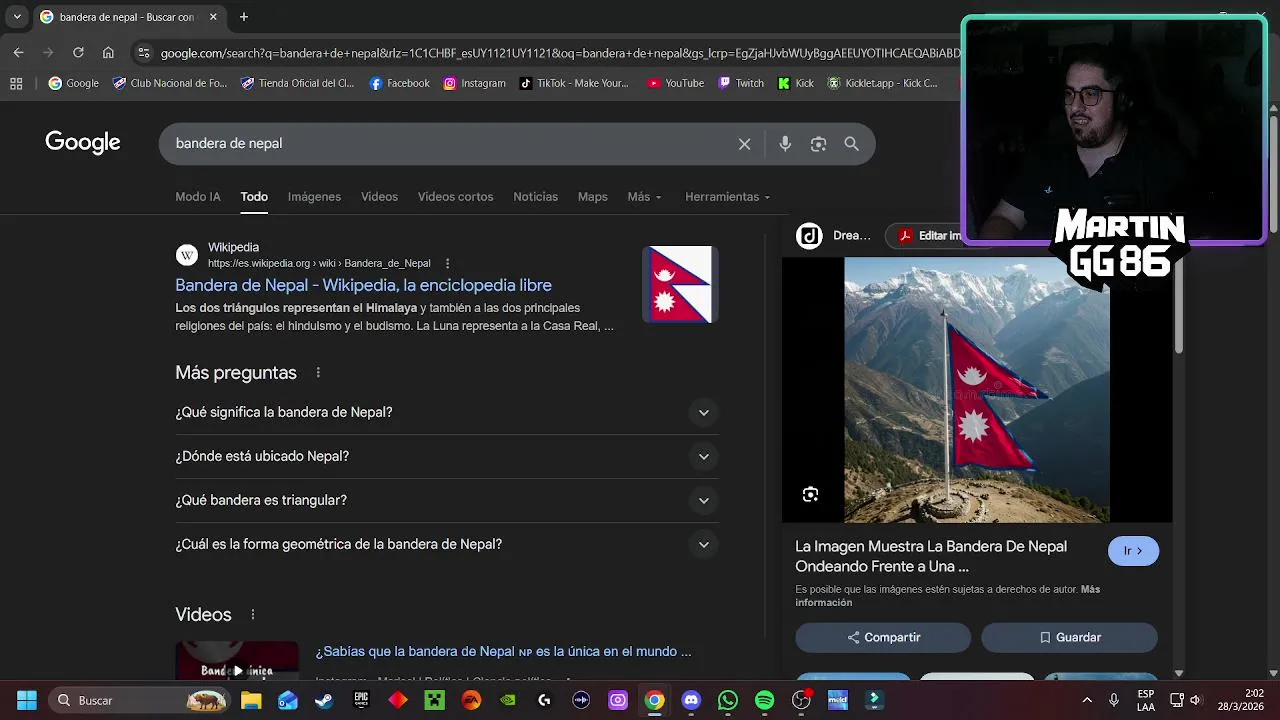
Task: Open Steam from the taskbar
Action: click(x=324, y=700)
